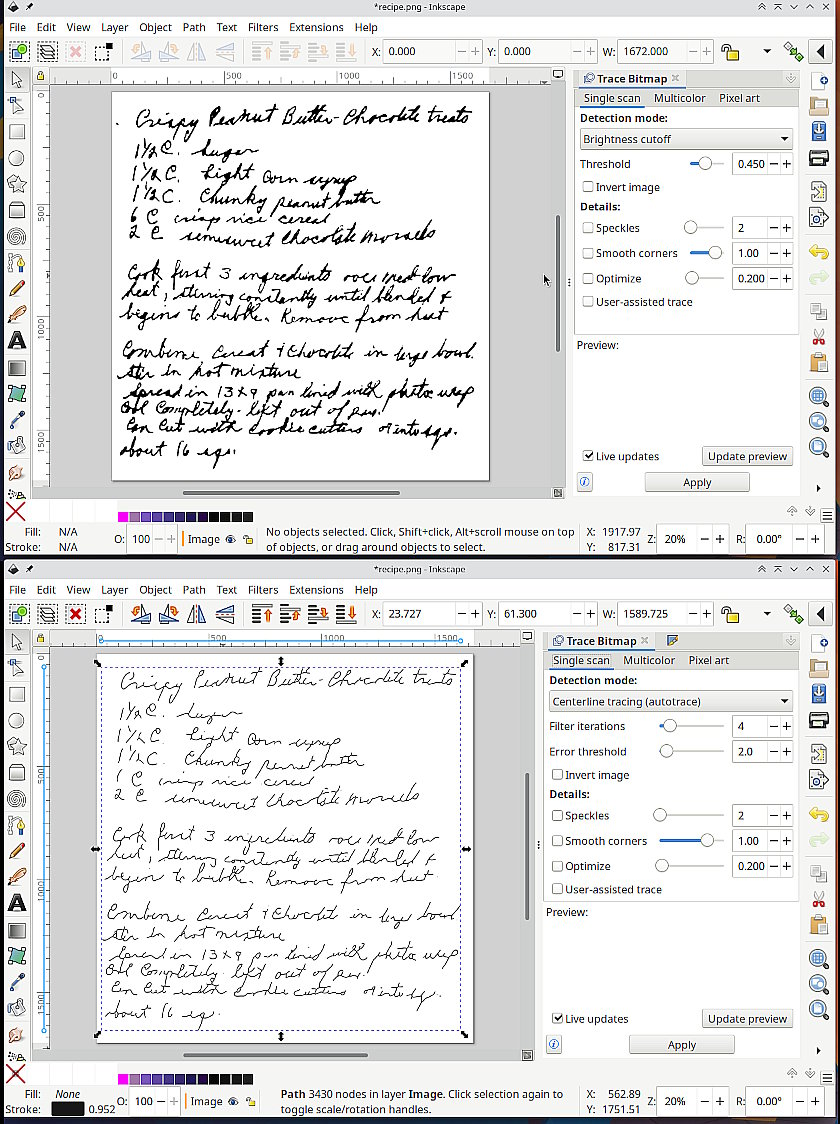This screenshot has height=1124, width=840.
Task: Click Raise to top icon in lower window
Action: click(x=262, y=614)
